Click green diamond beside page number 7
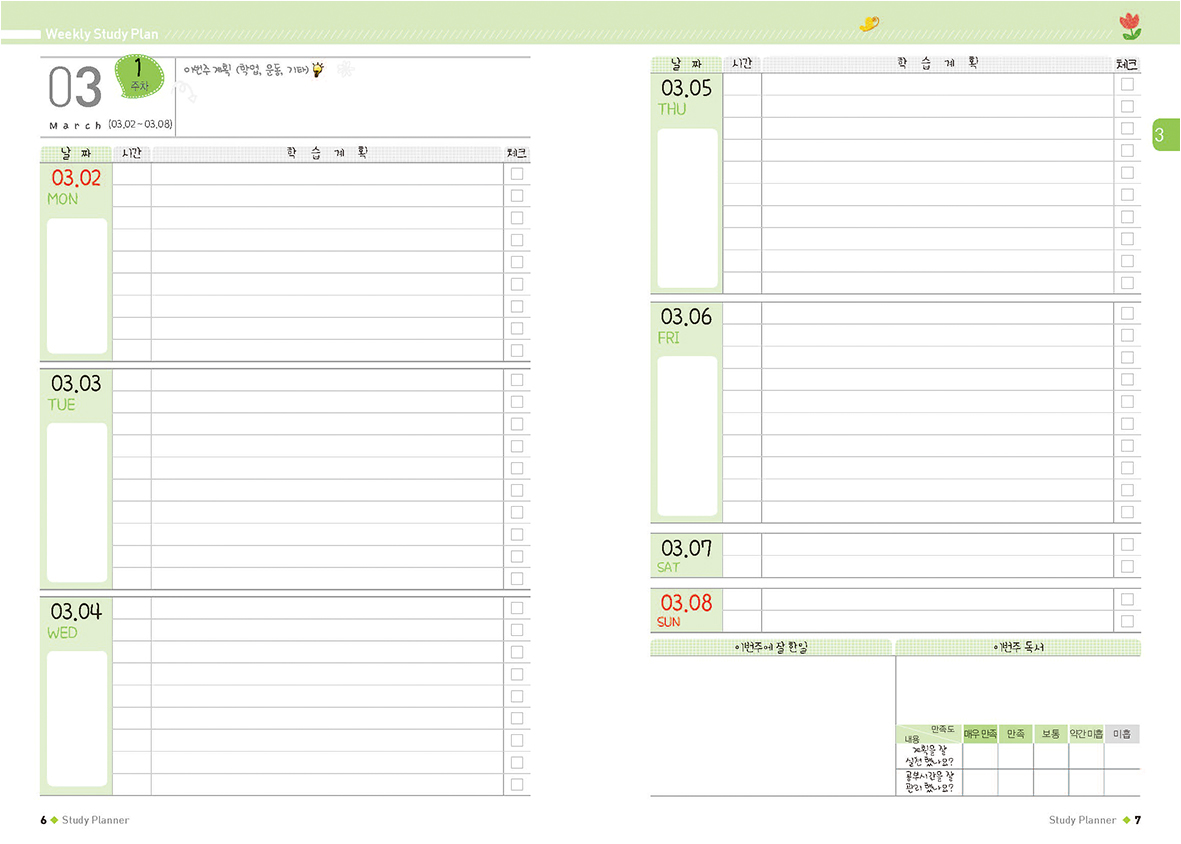The height and width of the screenshot is (844, 1181). [x=1126, y=820]
